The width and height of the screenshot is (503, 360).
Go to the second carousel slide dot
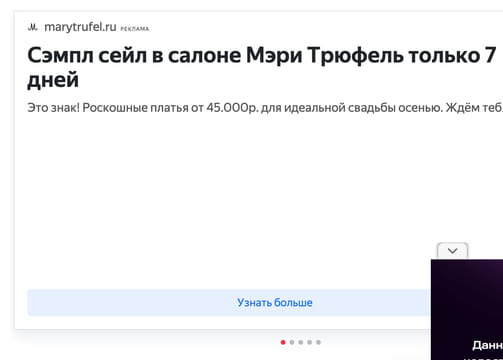click(x=292, y=342)
